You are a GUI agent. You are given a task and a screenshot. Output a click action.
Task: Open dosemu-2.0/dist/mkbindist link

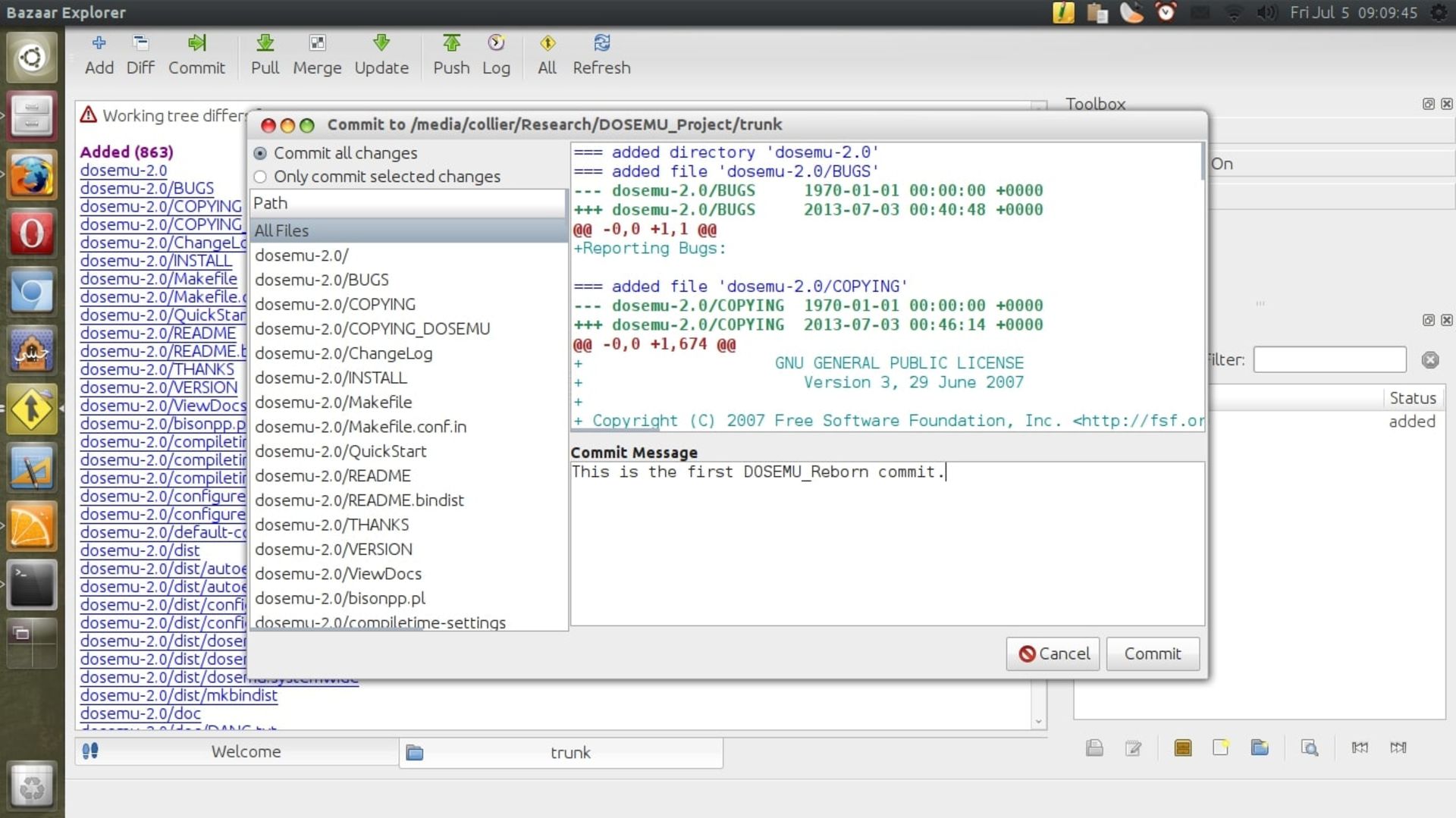click(179, 696)
